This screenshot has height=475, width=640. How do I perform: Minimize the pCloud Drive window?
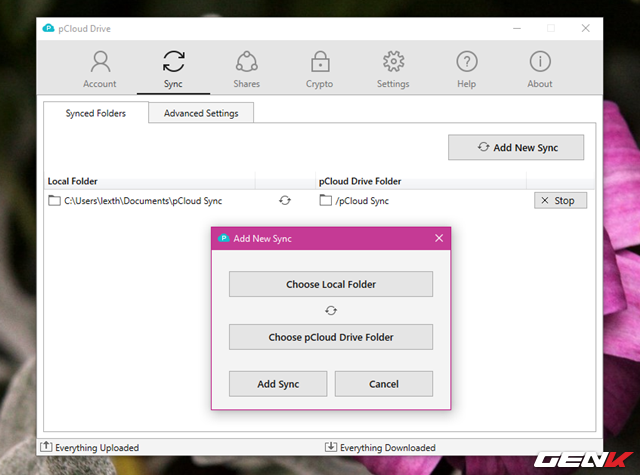point(517,28)
